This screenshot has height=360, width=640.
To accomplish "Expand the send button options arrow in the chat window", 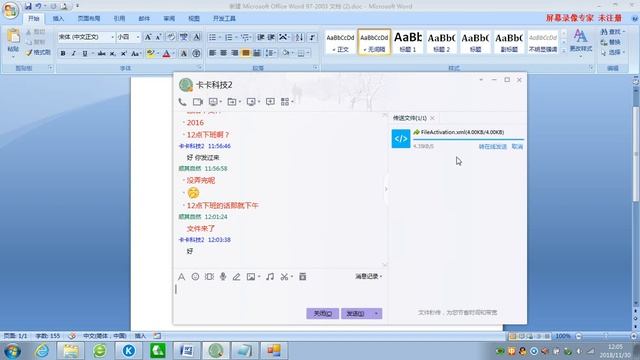I will (376, 313).
